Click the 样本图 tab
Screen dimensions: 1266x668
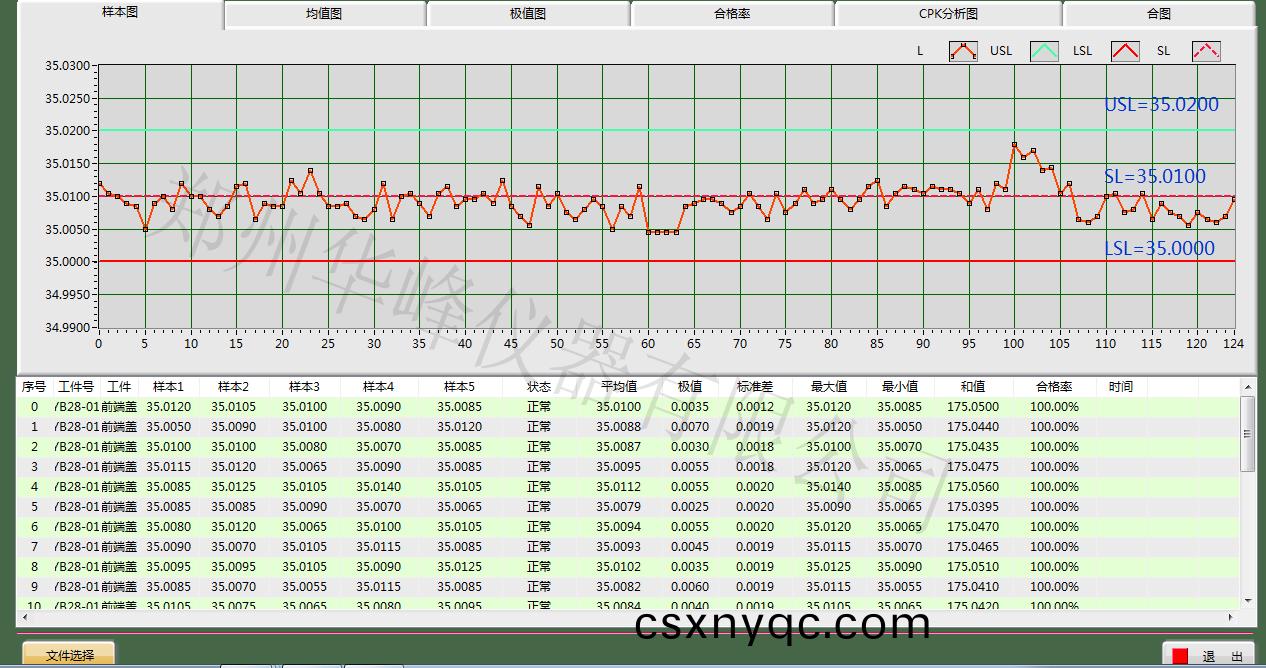(120, 13)
